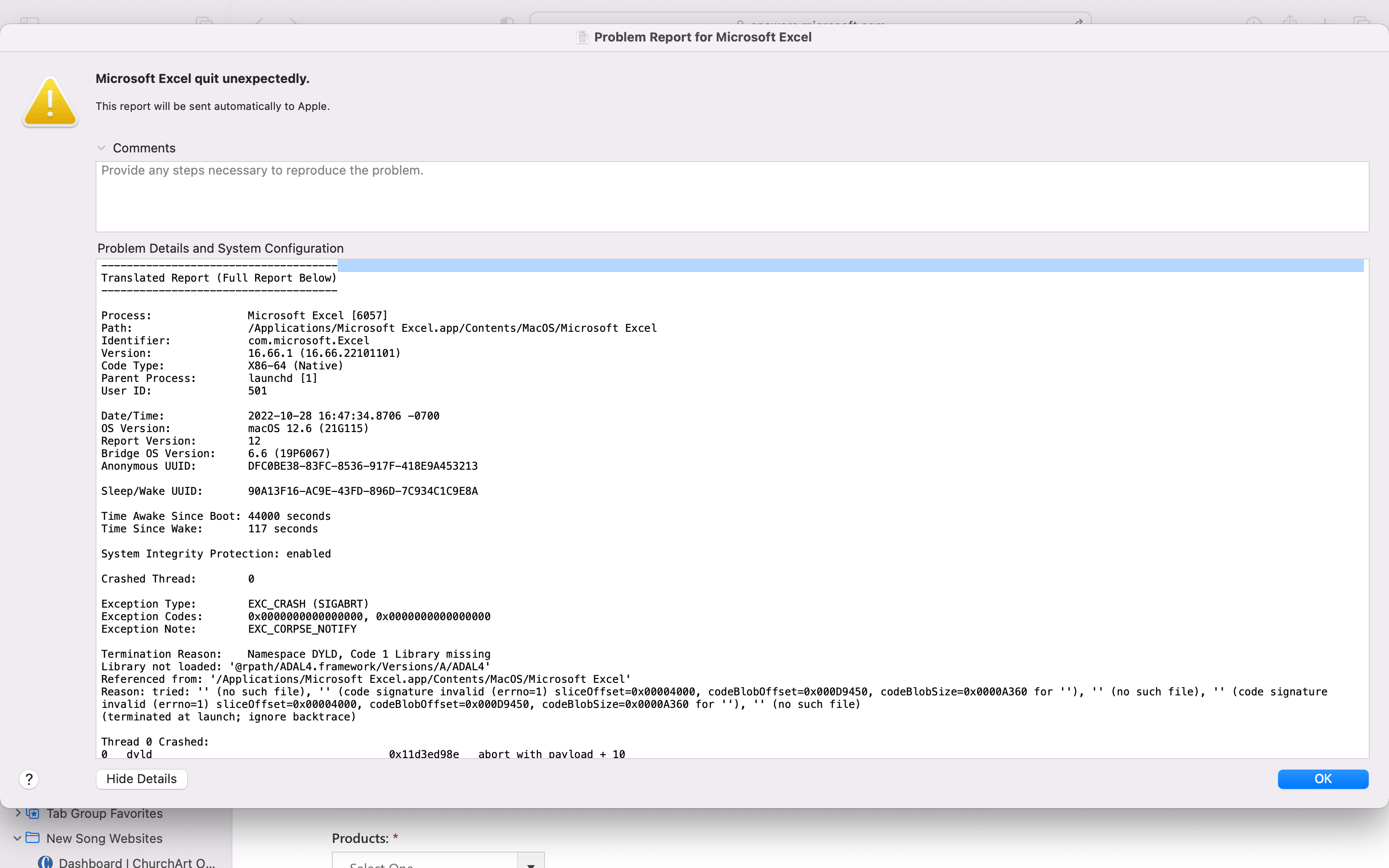1389x868 pixels.
Task: Click the OK button to dismiss report
Action: pyautogui.click(x=1323, y=778)
